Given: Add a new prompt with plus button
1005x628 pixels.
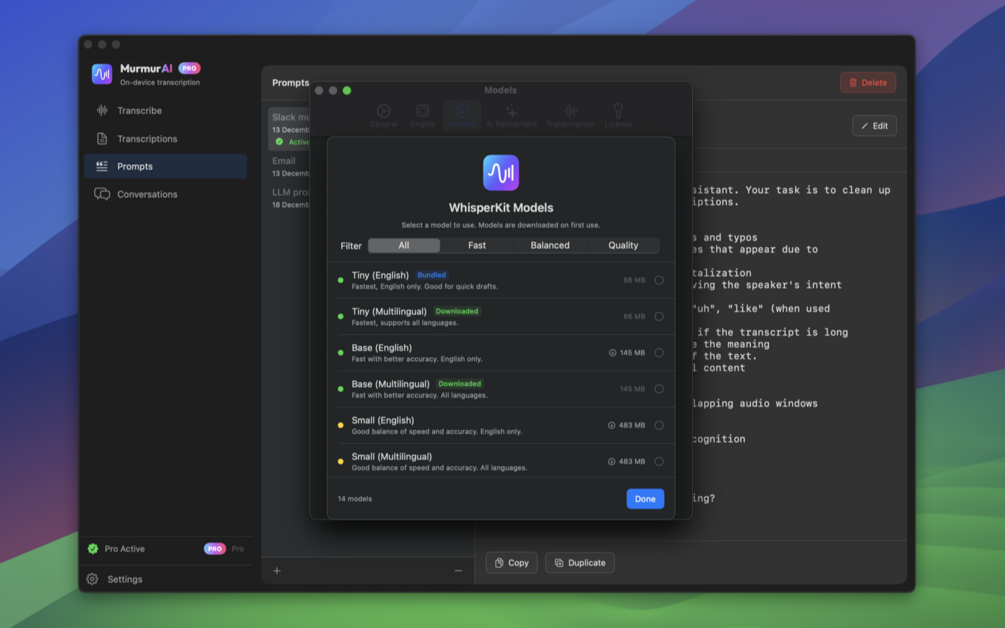Looking at the screenshot, I should click(x=277, y=571).
